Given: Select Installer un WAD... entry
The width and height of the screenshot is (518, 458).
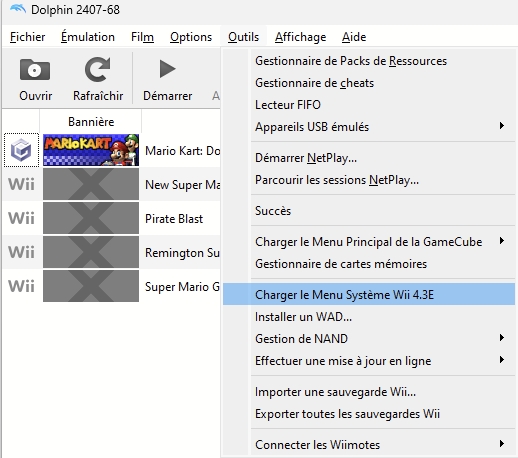Looking at the screenshot, I should point(369,317).
